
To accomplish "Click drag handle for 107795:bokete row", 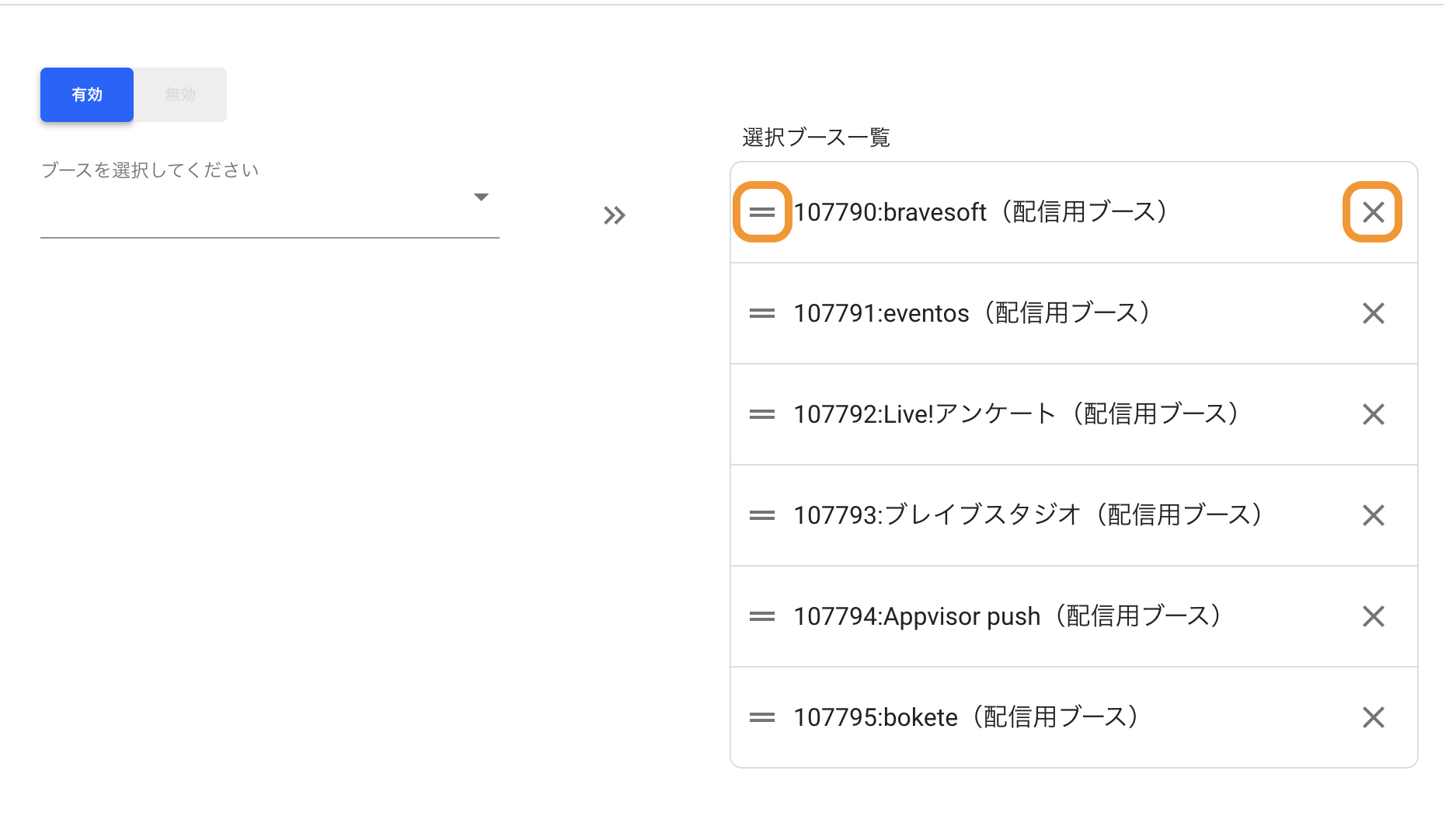I will pyautogui.click(x=762, y=717).
